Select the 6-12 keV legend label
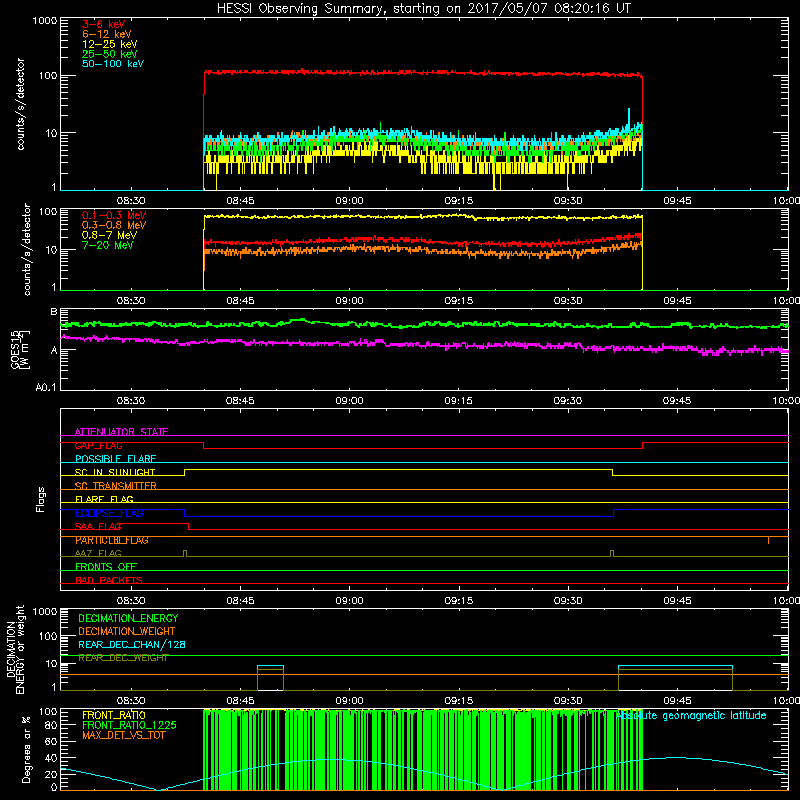The width and height of the screenshot is (800, 800). (107, 34)
